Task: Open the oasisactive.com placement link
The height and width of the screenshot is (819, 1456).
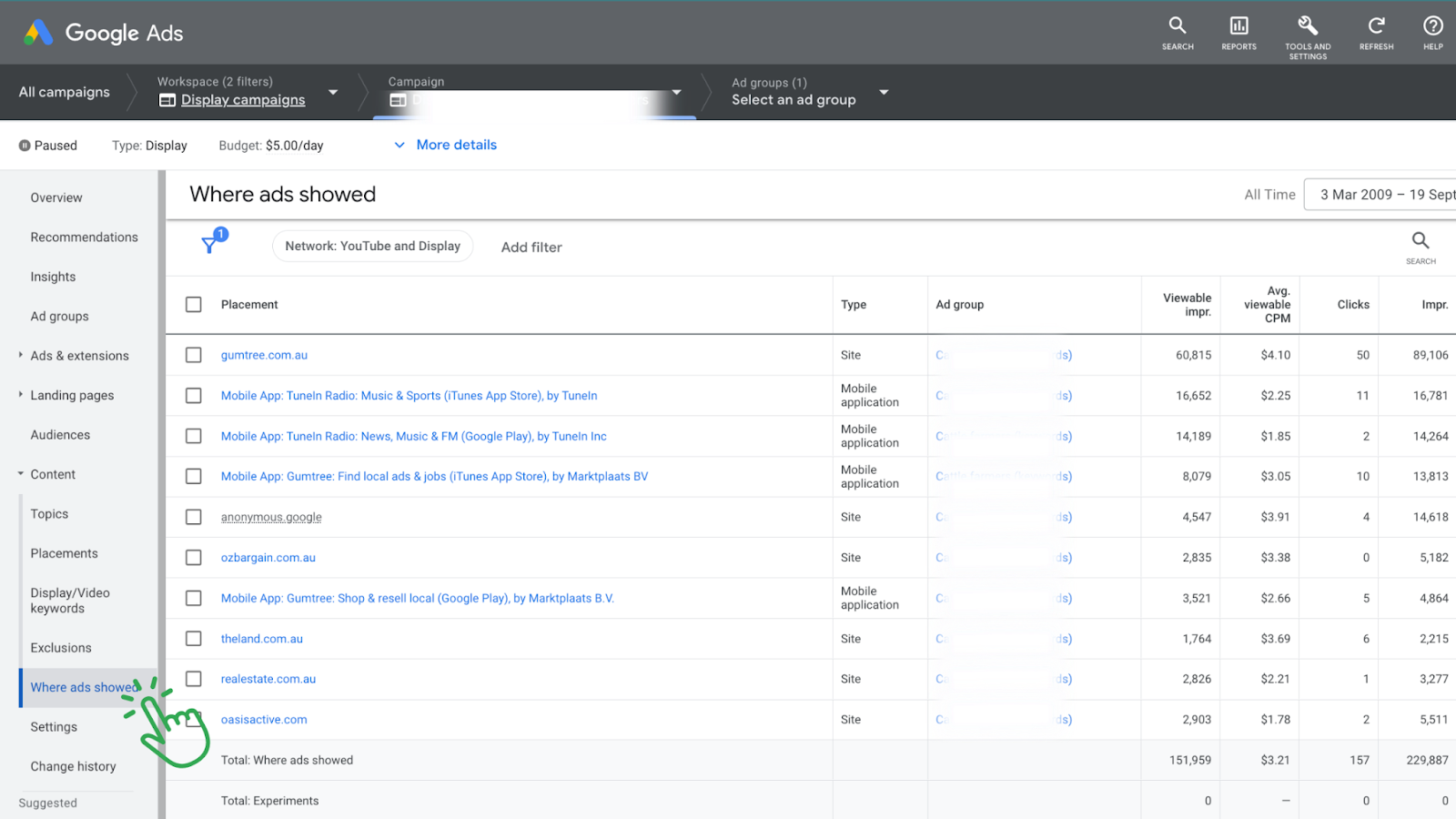Action: 264,720
